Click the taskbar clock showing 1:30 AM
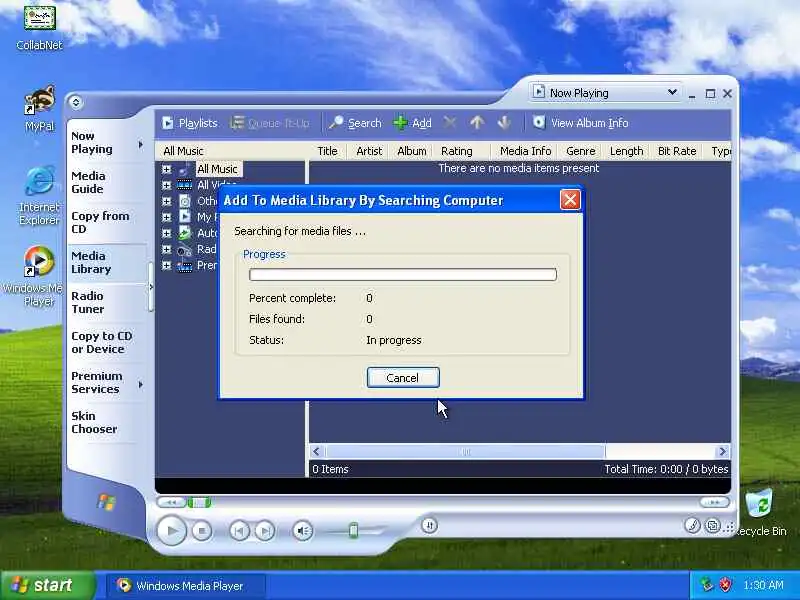 763,585
